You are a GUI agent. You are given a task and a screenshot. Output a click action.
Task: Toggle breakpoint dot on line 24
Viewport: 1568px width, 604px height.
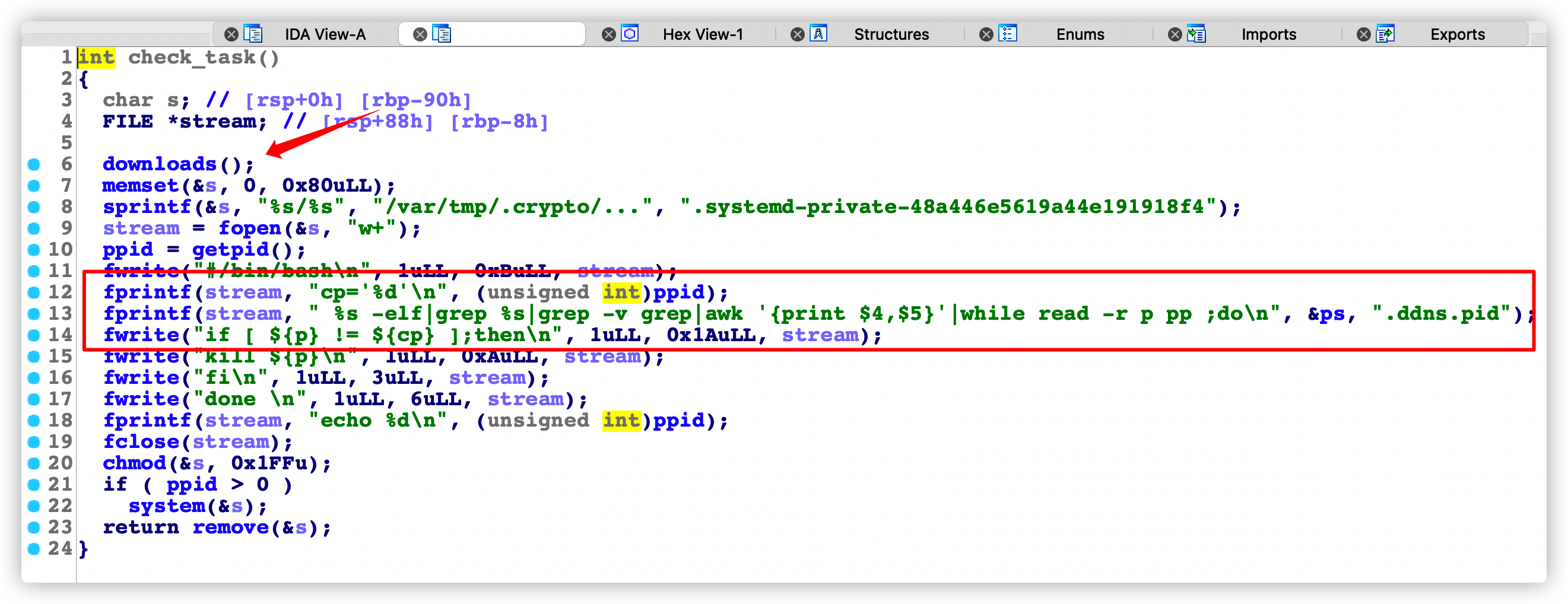(34, 549)
